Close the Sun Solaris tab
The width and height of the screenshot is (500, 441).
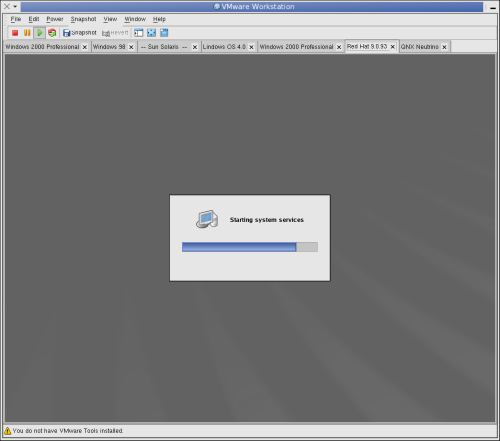(195, 47)
